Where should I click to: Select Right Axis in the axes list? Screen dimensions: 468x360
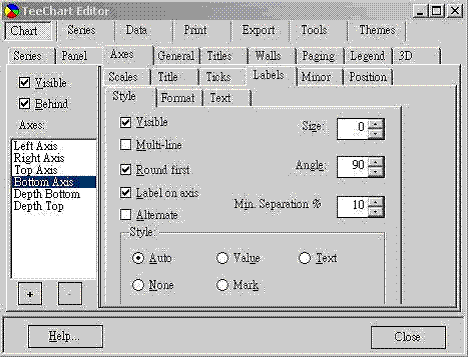[x=54, y=158]
